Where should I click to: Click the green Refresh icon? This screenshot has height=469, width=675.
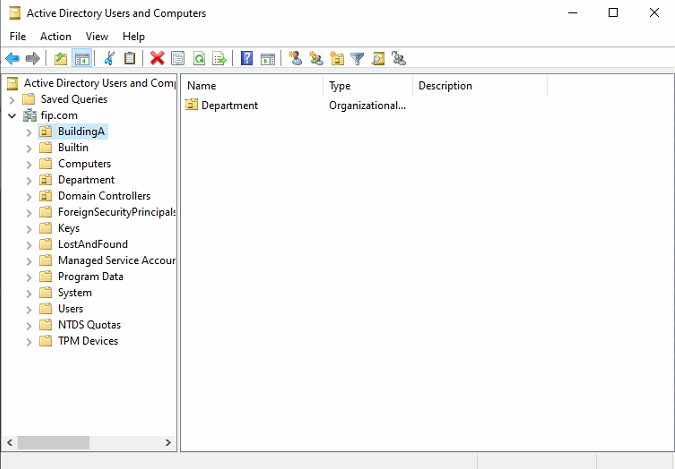click(198, 58)
